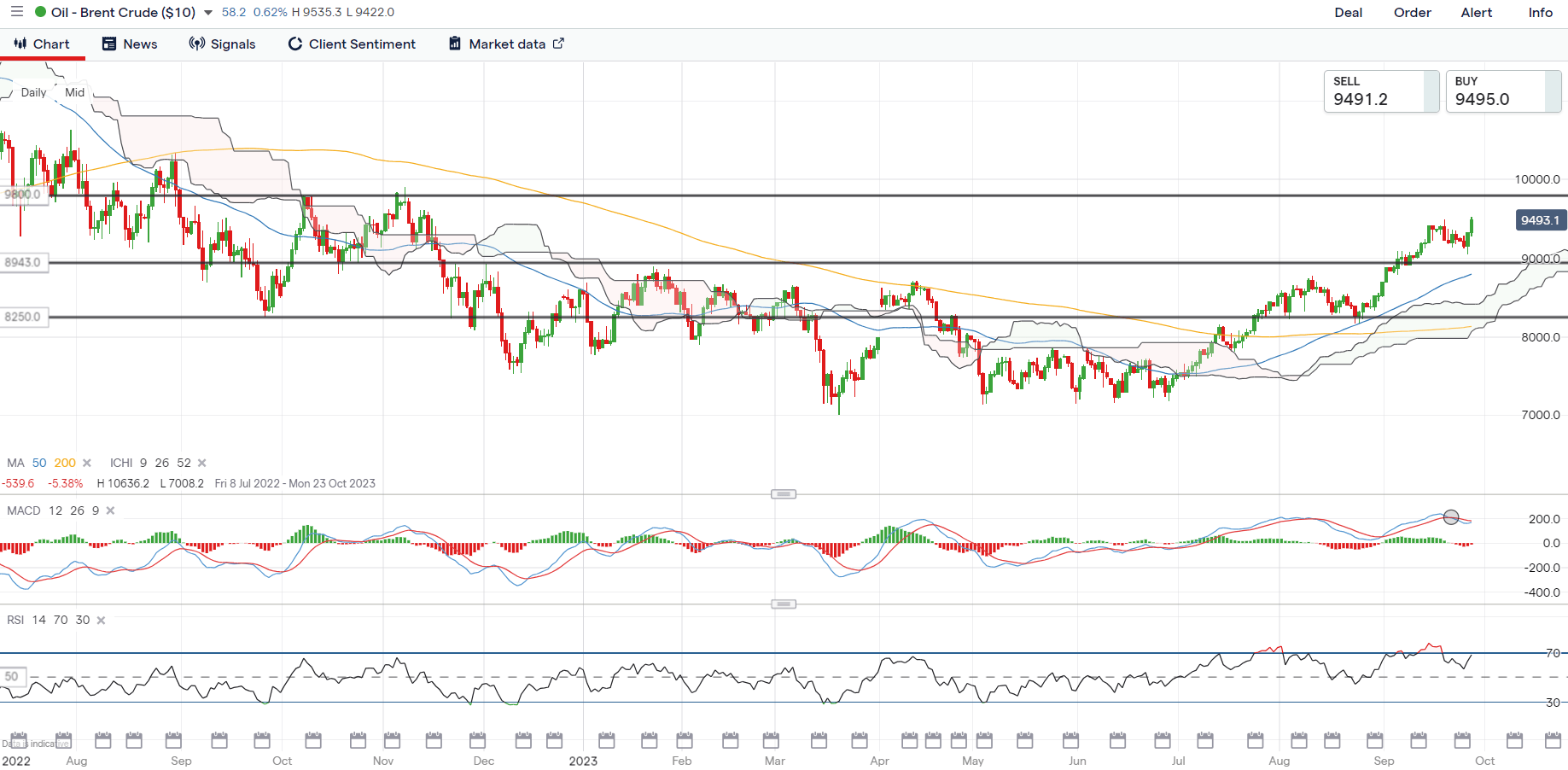Viewport: 1568px width, 770px height.
Task: Click the 10000.0 price axis label
Action: tap(1537, 179)
